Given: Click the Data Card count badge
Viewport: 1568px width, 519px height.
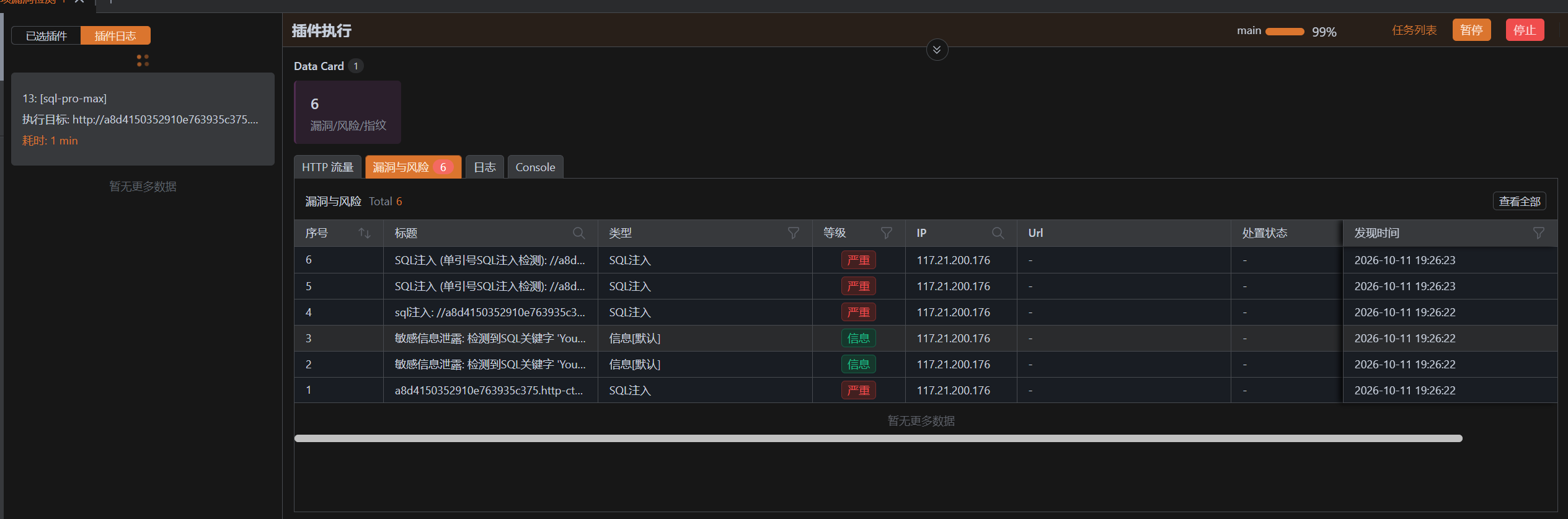Looking at the screenshot, I should coord(356,66).
